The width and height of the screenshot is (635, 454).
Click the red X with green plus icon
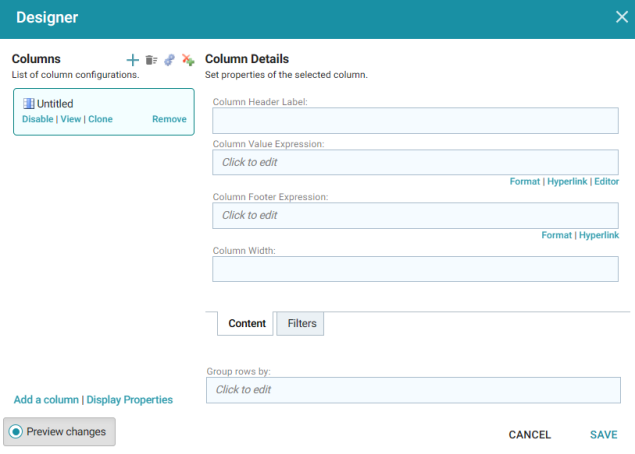tap(188, 60)
